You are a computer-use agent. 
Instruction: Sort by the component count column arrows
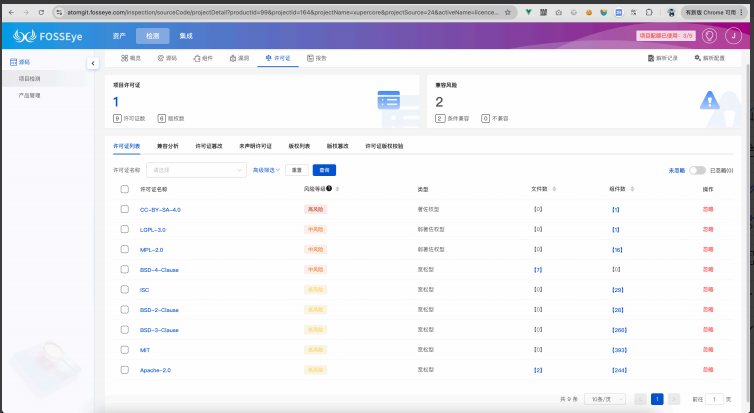coord(632,189)
